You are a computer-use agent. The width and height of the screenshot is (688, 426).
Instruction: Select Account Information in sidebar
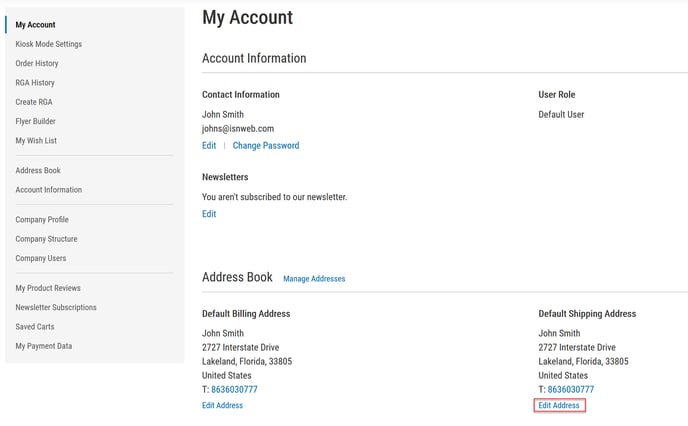[48, 190]
